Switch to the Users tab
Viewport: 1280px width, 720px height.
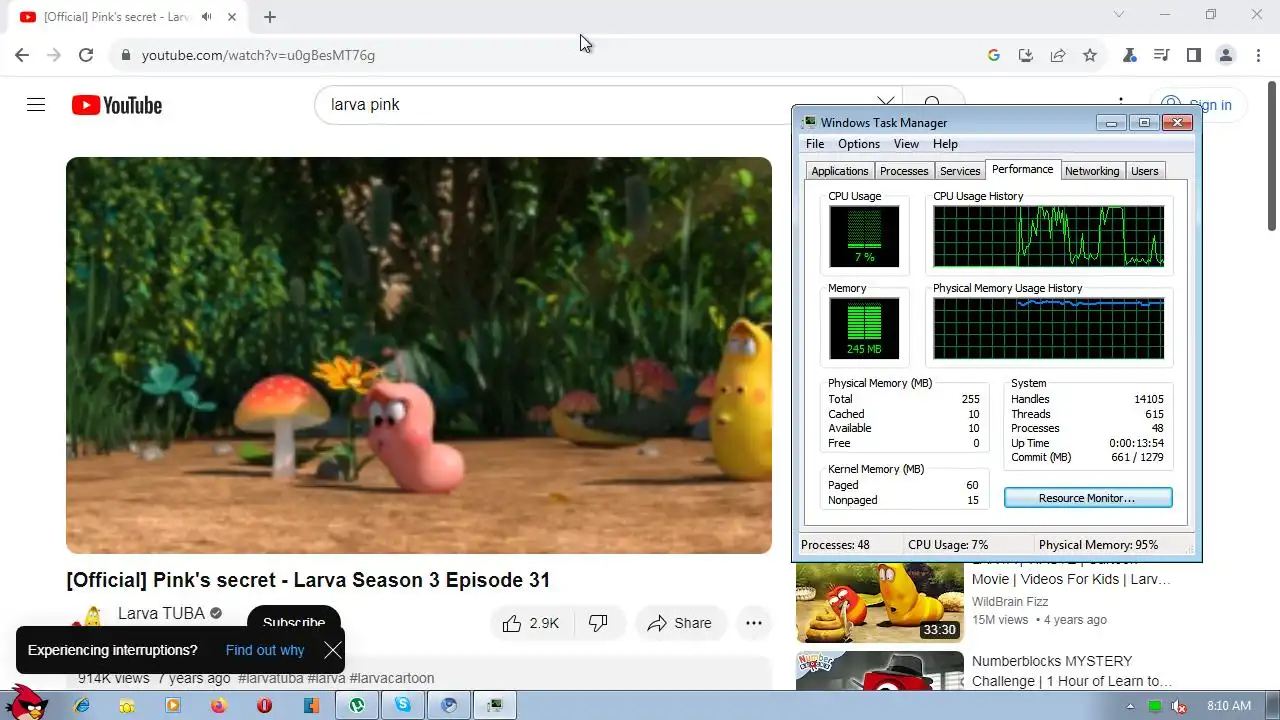(1145, 171)
